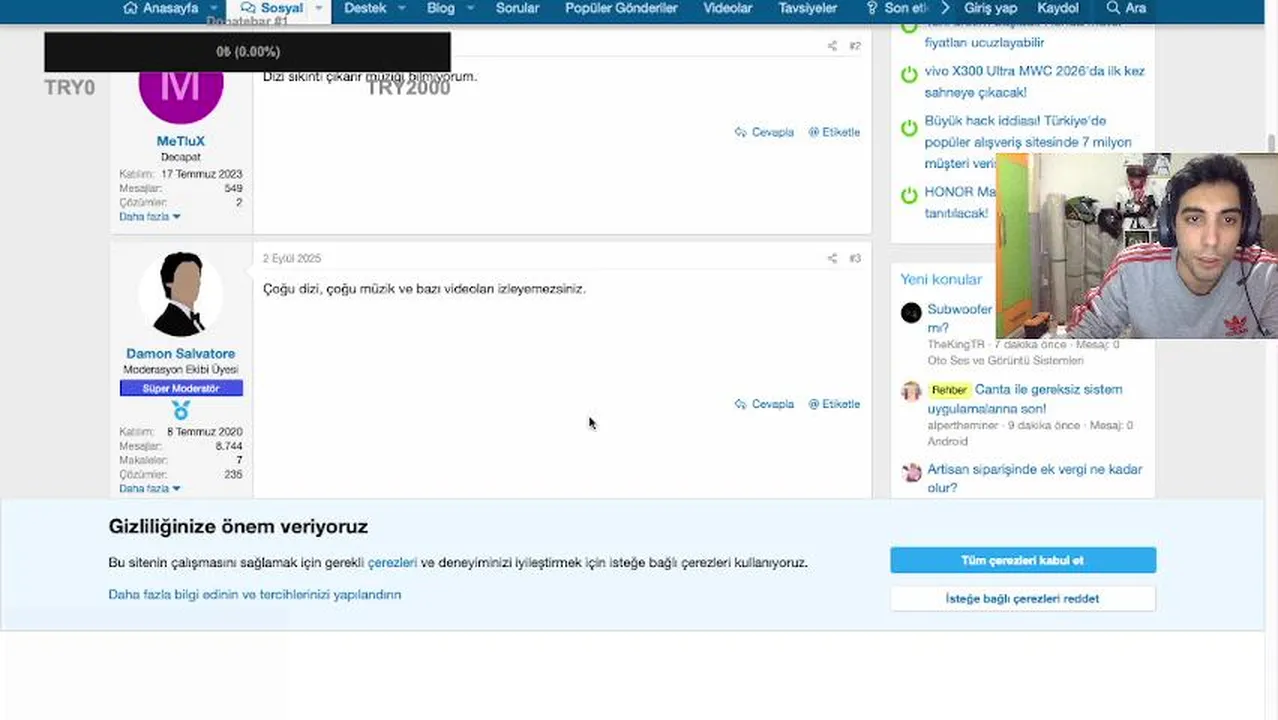The height and width of the screenshot is (720, 1278).
Task: Open Oto Ses ve Görüntü Sistemleri category
Action: pyautogui.click(x=1005, y=360)
